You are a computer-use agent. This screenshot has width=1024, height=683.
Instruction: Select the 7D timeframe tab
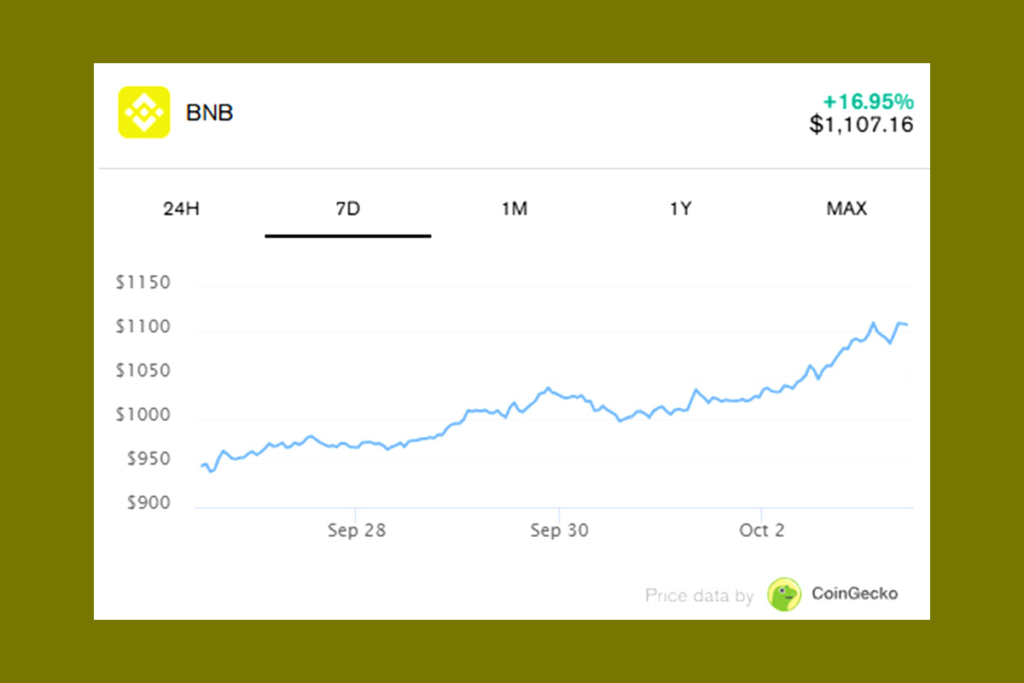pos(347,209)
